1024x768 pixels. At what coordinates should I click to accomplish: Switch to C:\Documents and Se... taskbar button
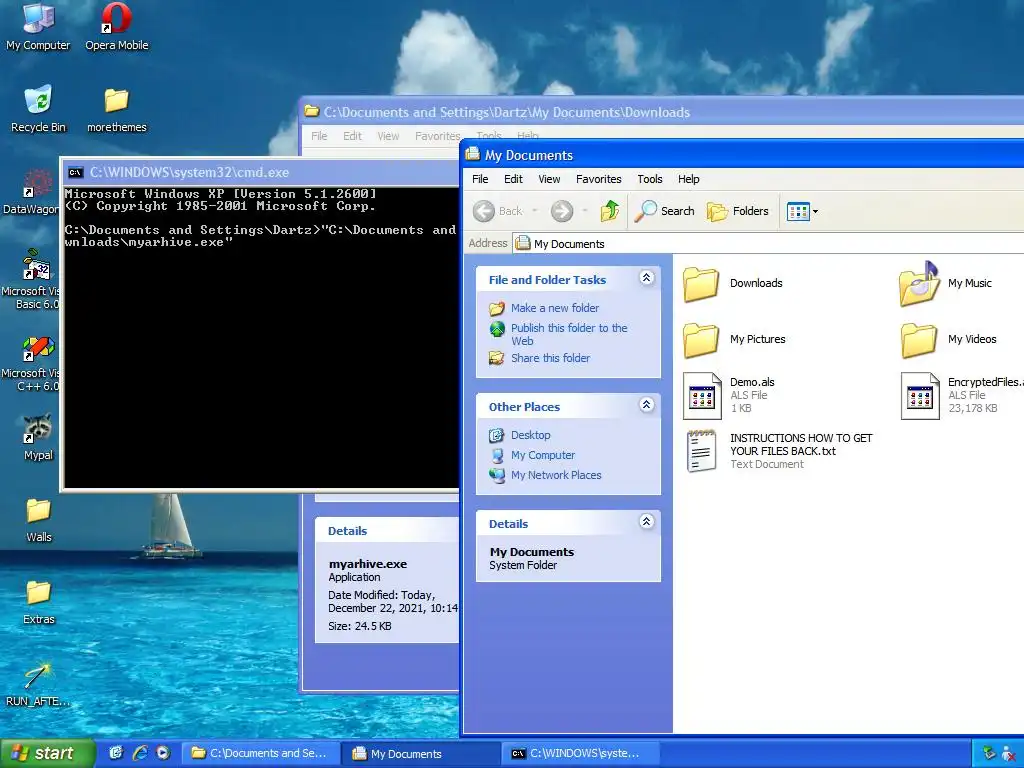tap(259, 754)
